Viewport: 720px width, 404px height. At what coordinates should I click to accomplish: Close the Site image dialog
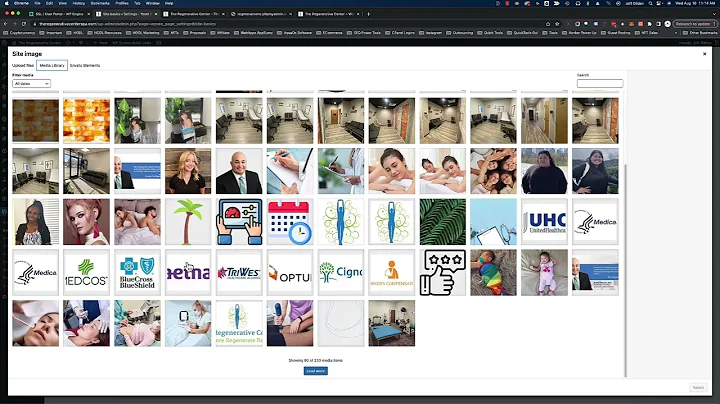704,54
